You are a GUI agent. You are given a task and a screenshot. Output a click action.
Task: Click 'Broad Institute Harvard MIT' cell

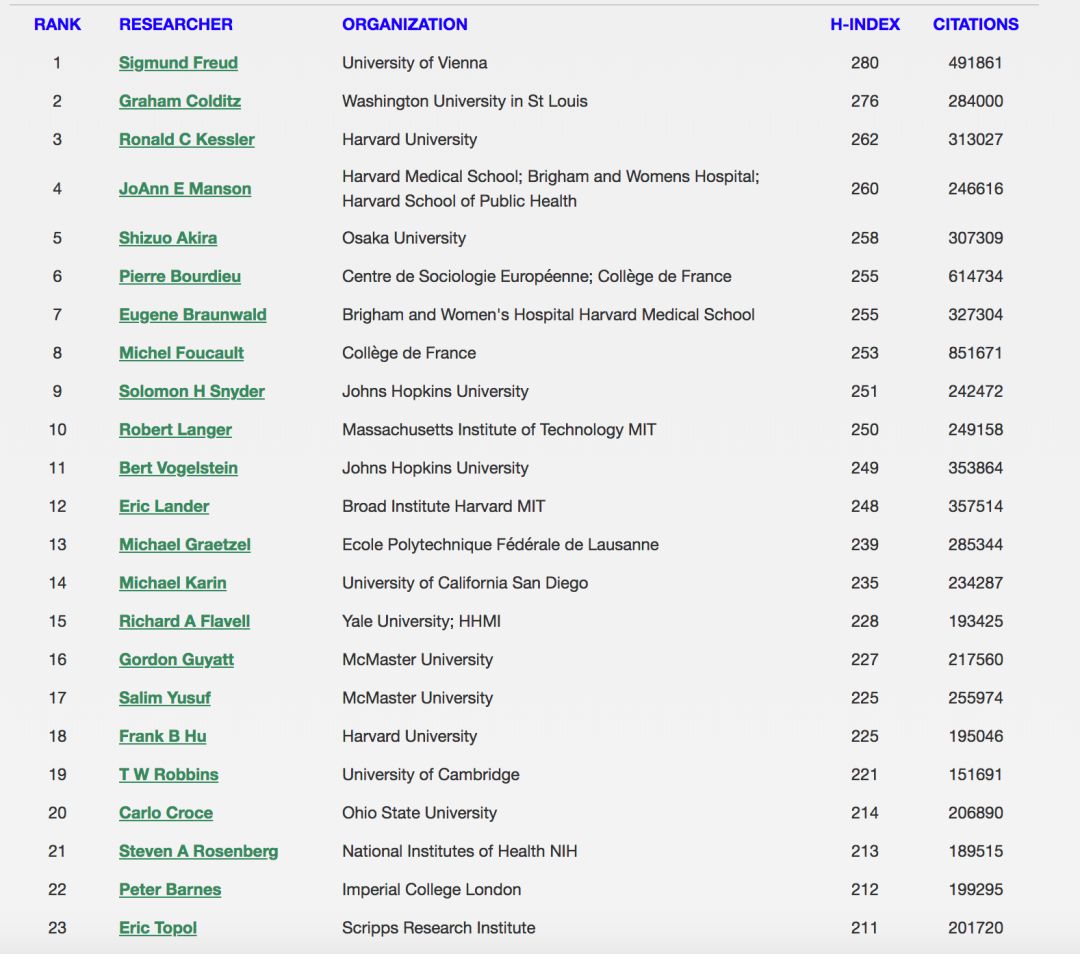444,506
